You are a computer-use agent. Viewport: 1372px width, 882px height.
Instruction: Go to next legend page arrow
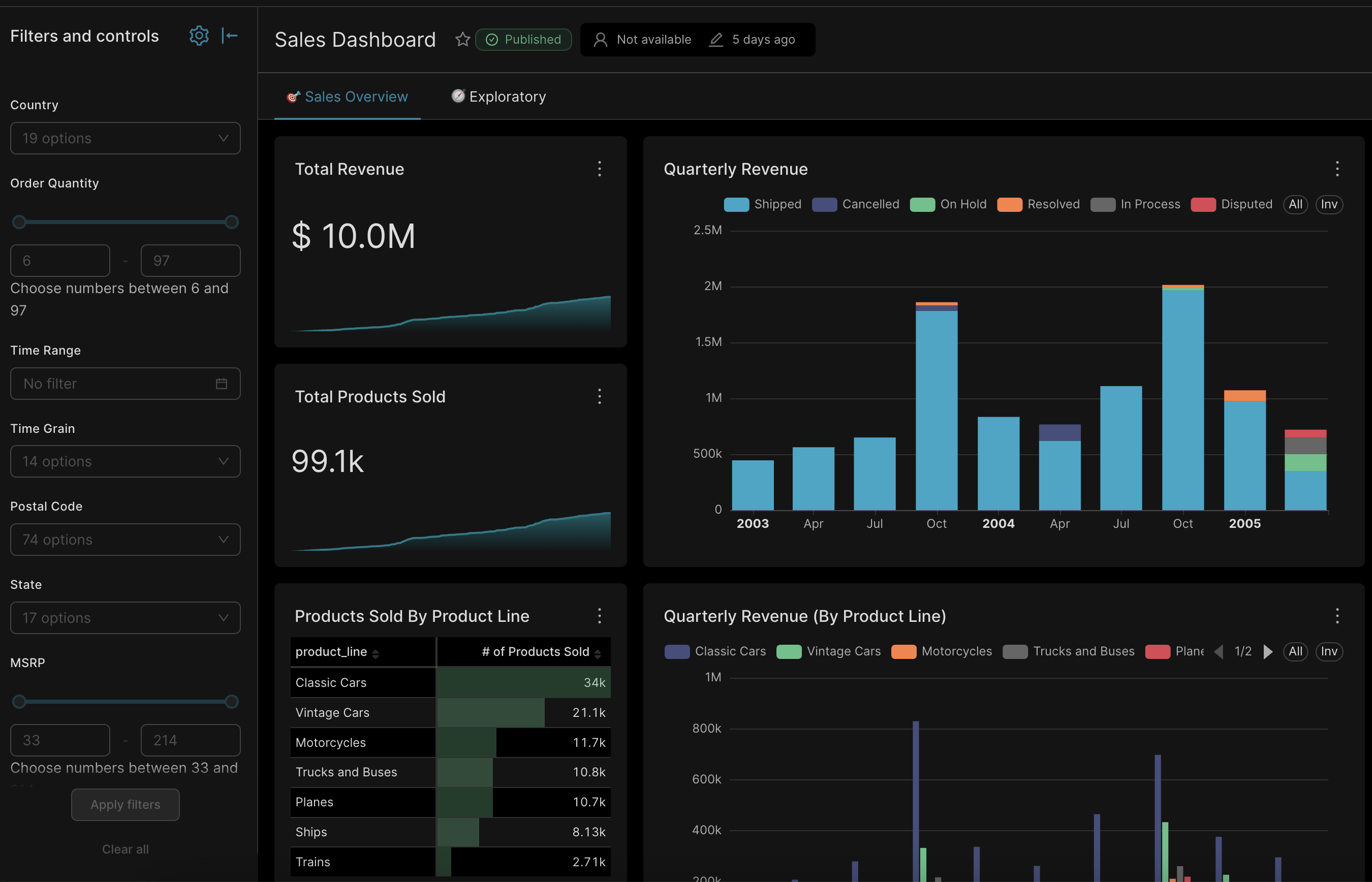1268,652
